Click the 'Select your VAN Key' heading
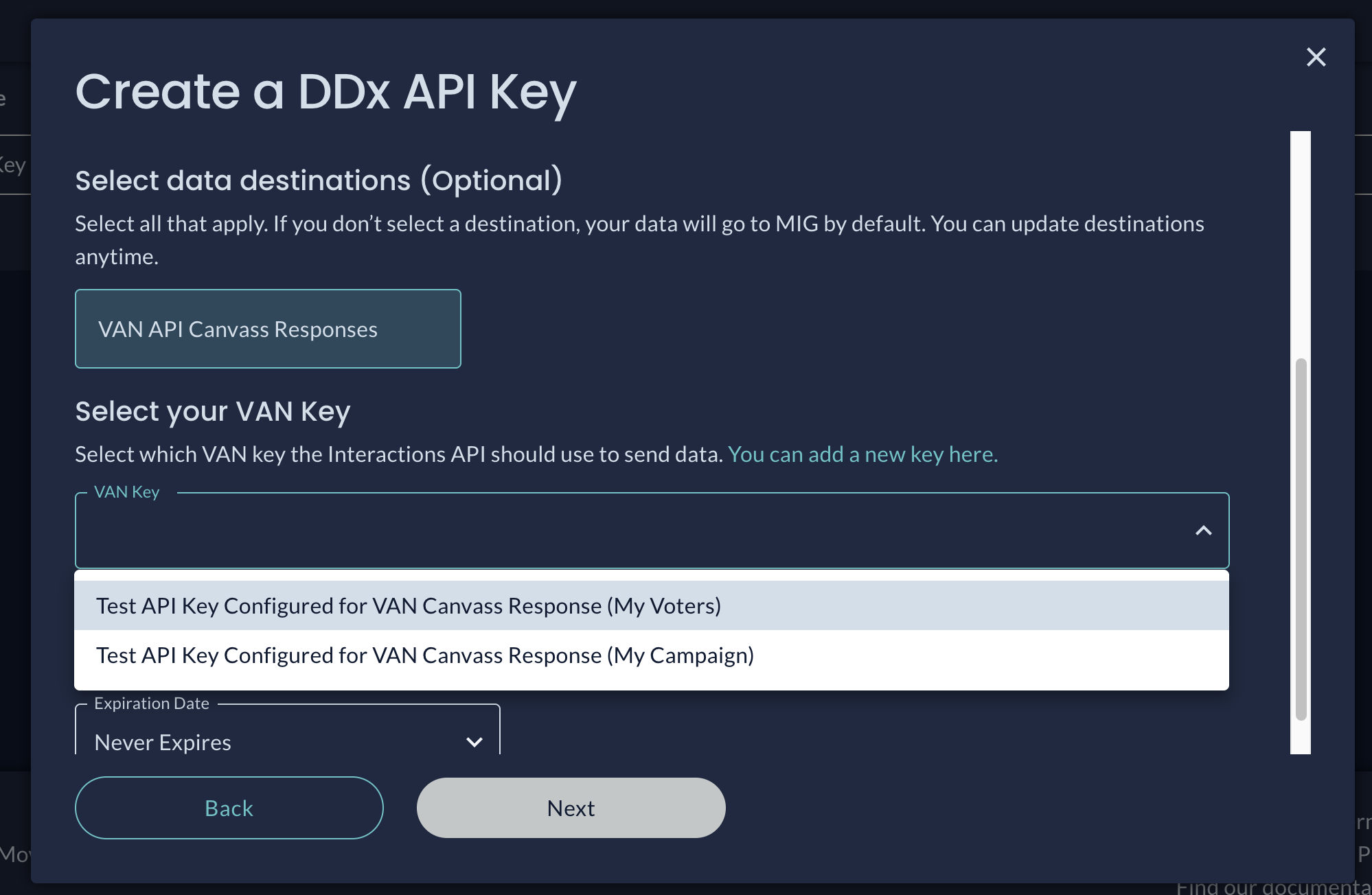1372x895 pixels. point(212,411)
